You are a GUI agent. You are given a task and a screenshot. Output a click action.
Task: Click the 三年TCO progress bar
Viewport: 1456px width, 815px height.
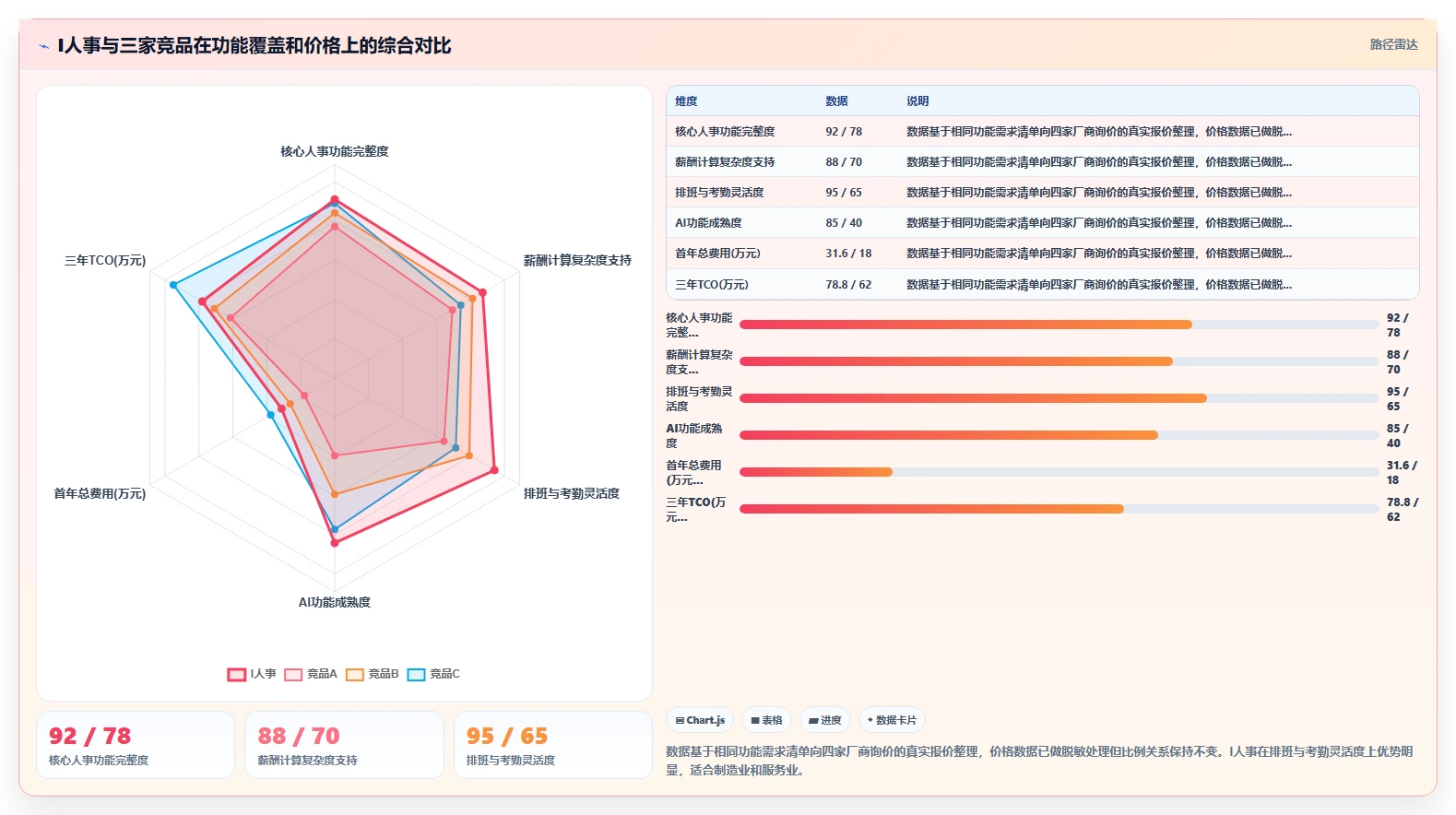coord(1059,509)
